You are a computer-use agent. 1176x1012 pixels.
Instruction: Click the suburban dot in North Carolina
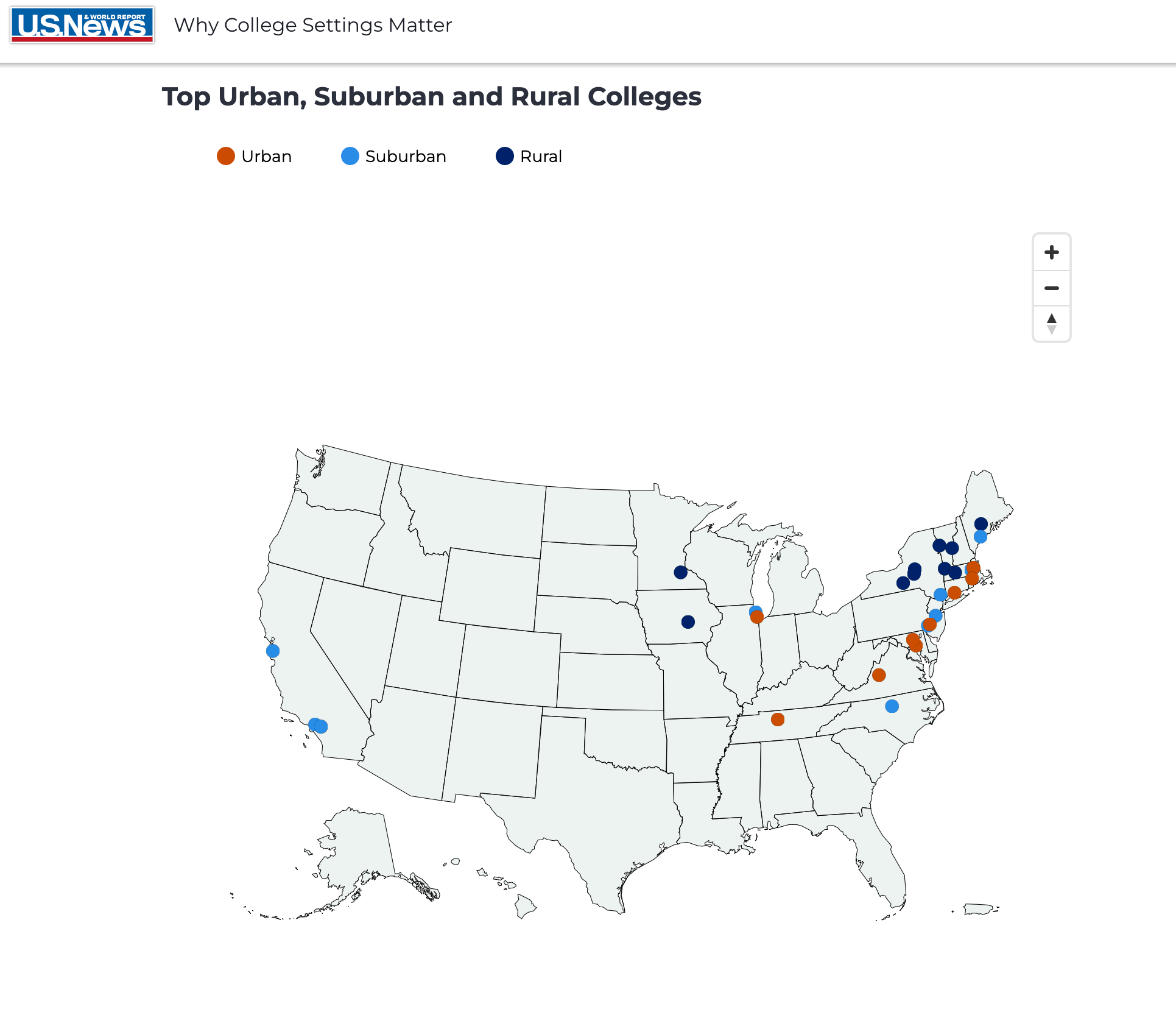click(x=893, y=706)
